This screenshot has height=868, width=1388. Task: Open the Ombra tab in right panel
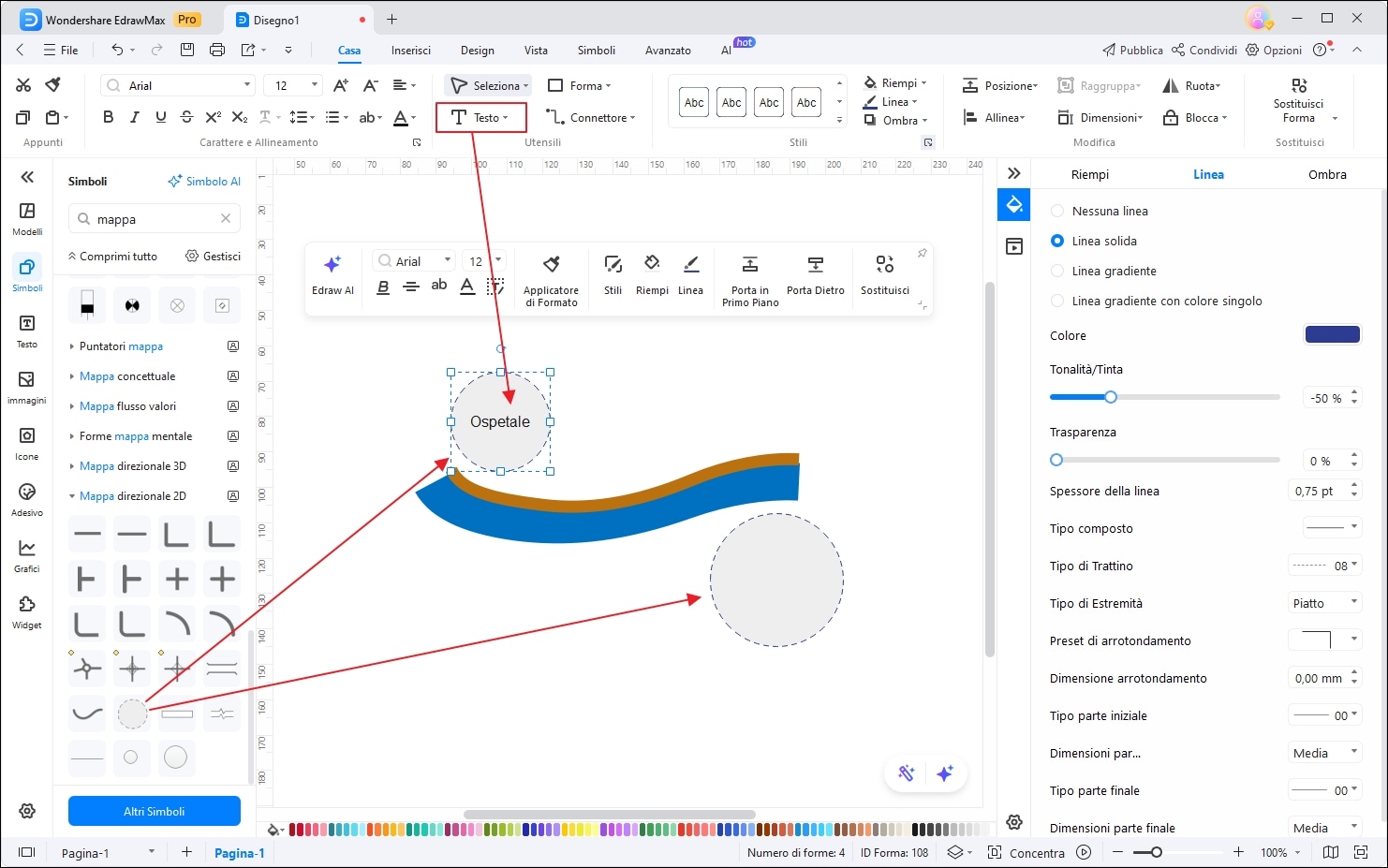[1327, 174]
